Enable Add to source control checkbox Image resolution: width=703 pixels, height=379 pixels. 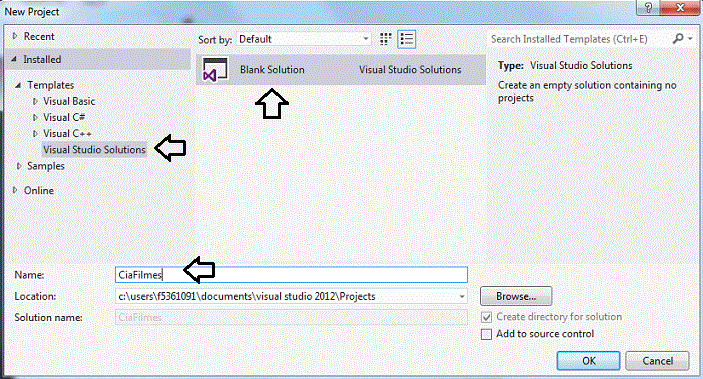coord(486,334)
